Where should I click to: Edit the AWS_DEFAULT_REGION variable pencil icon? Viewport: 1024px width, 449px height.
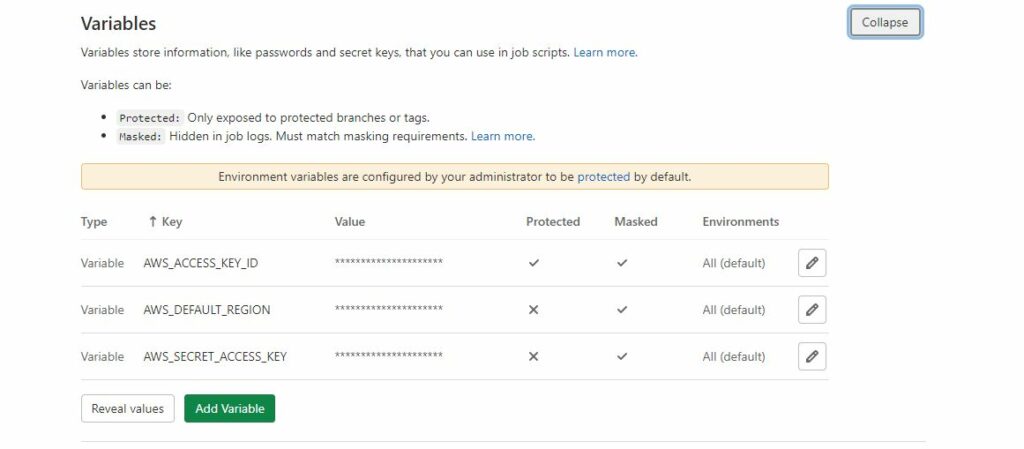(812, 310)
